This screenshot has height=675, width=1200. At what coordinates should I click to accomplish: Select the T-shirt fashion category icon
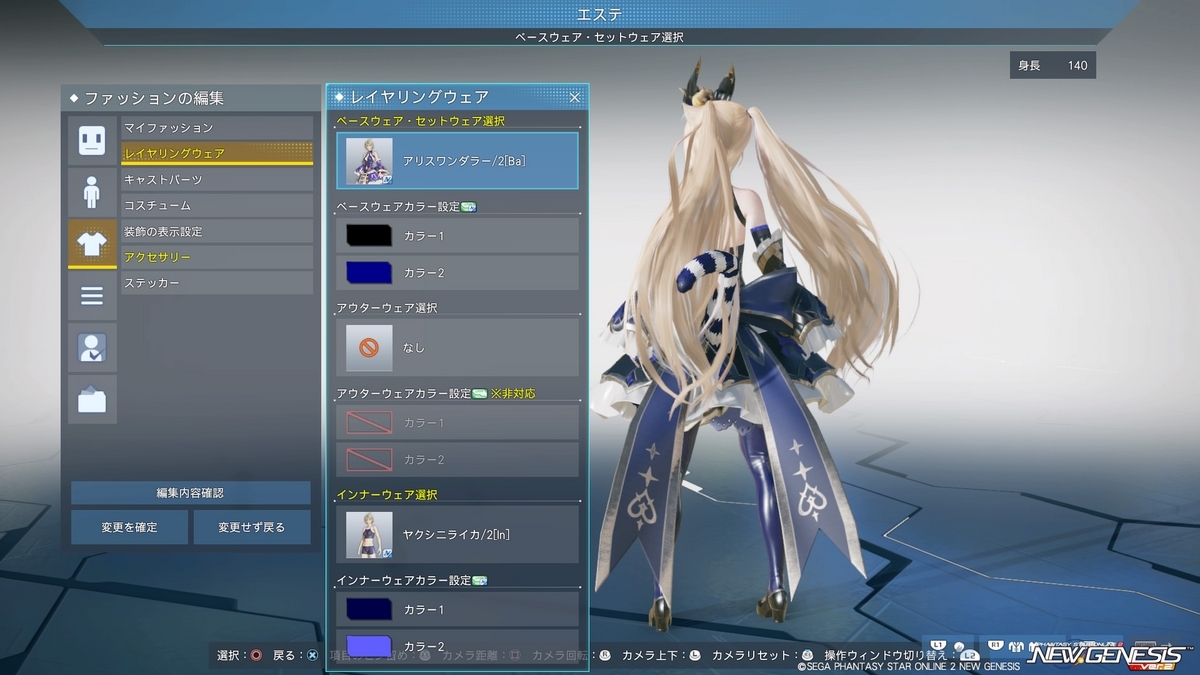92,244
